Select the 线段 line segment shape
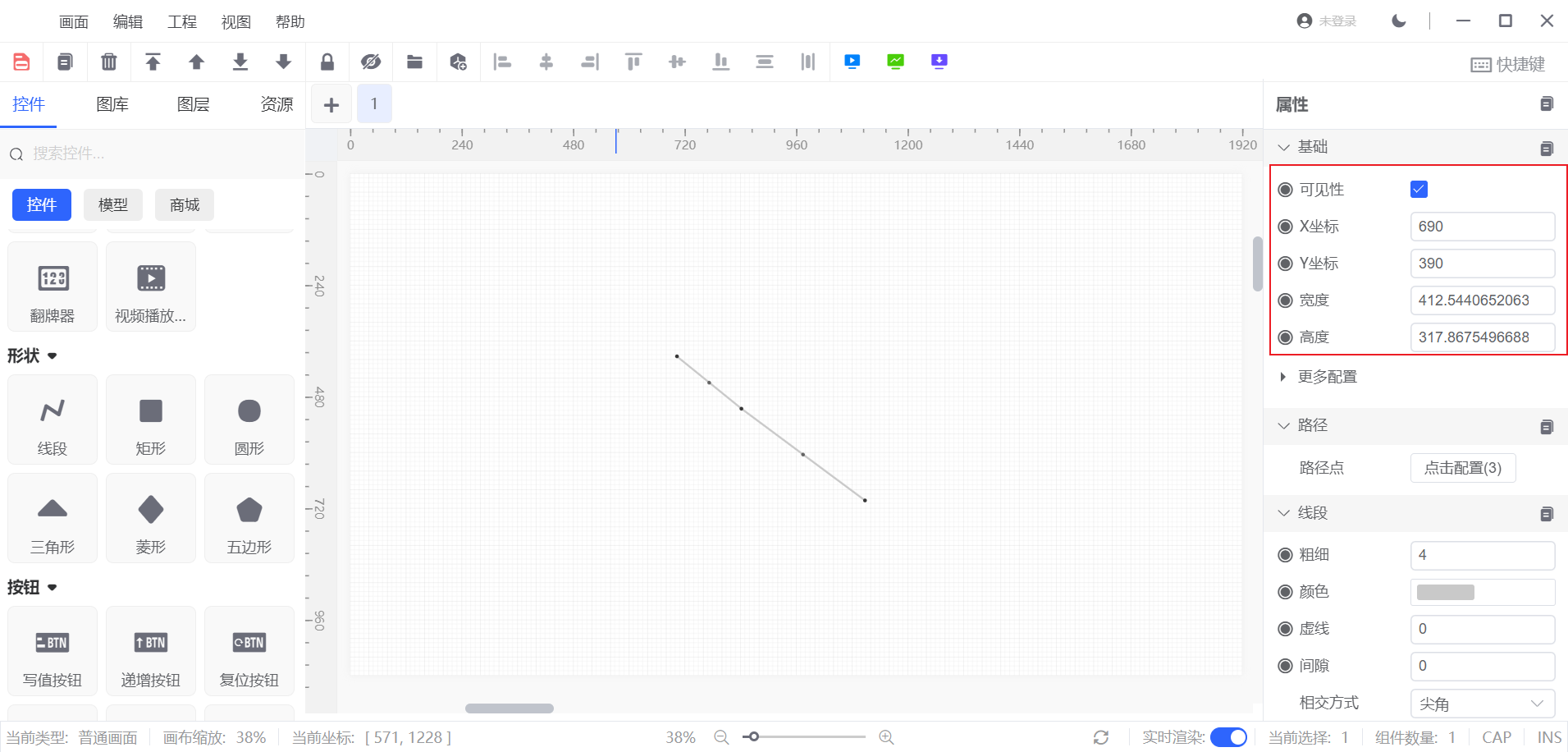1568x752 pixels. click(53, 420)
